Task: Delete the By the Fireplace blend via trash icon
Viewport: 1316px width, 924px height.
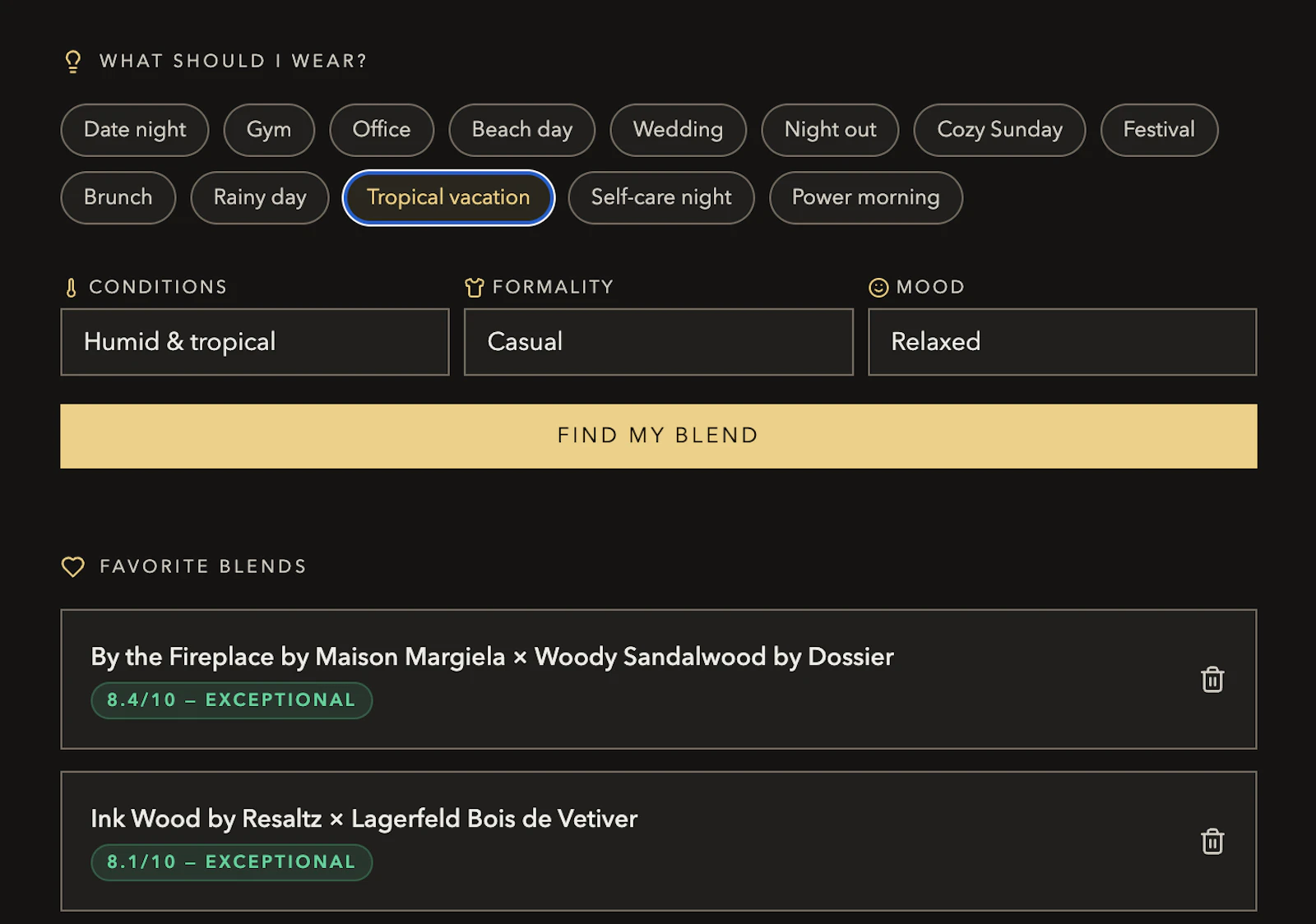Action: [x=1212, y=679]
